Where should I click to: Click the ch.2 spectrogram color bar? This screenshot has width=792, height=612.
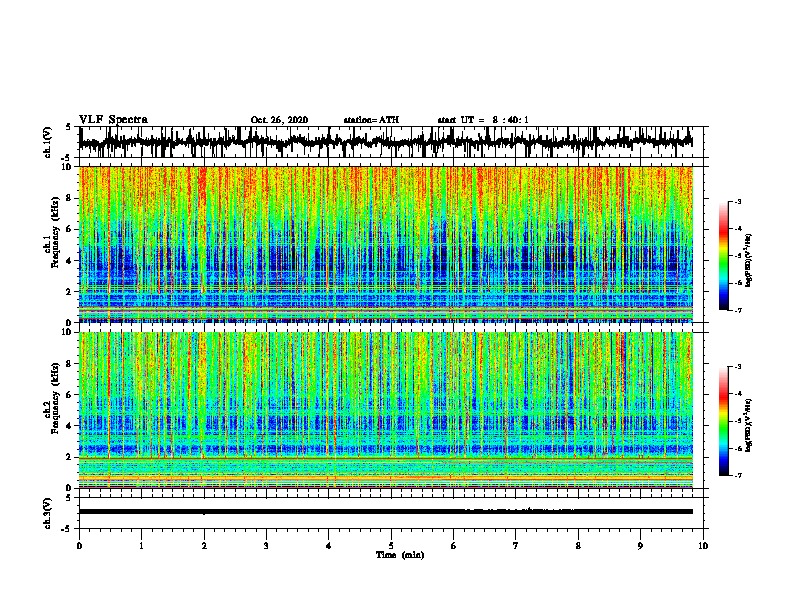[723, 421]
